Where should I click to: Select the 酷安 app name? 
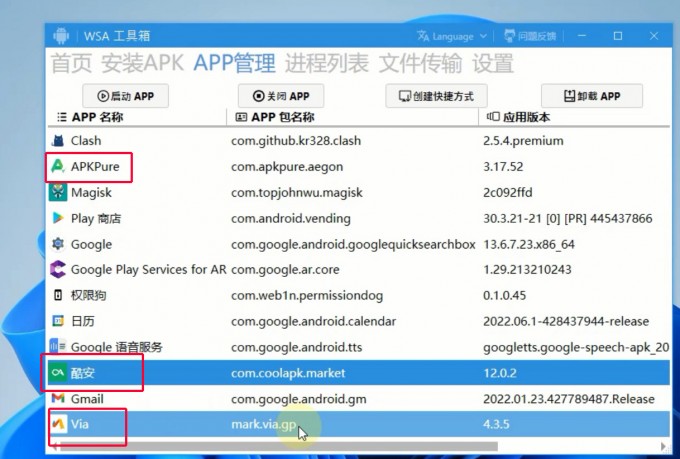(82, 373)
